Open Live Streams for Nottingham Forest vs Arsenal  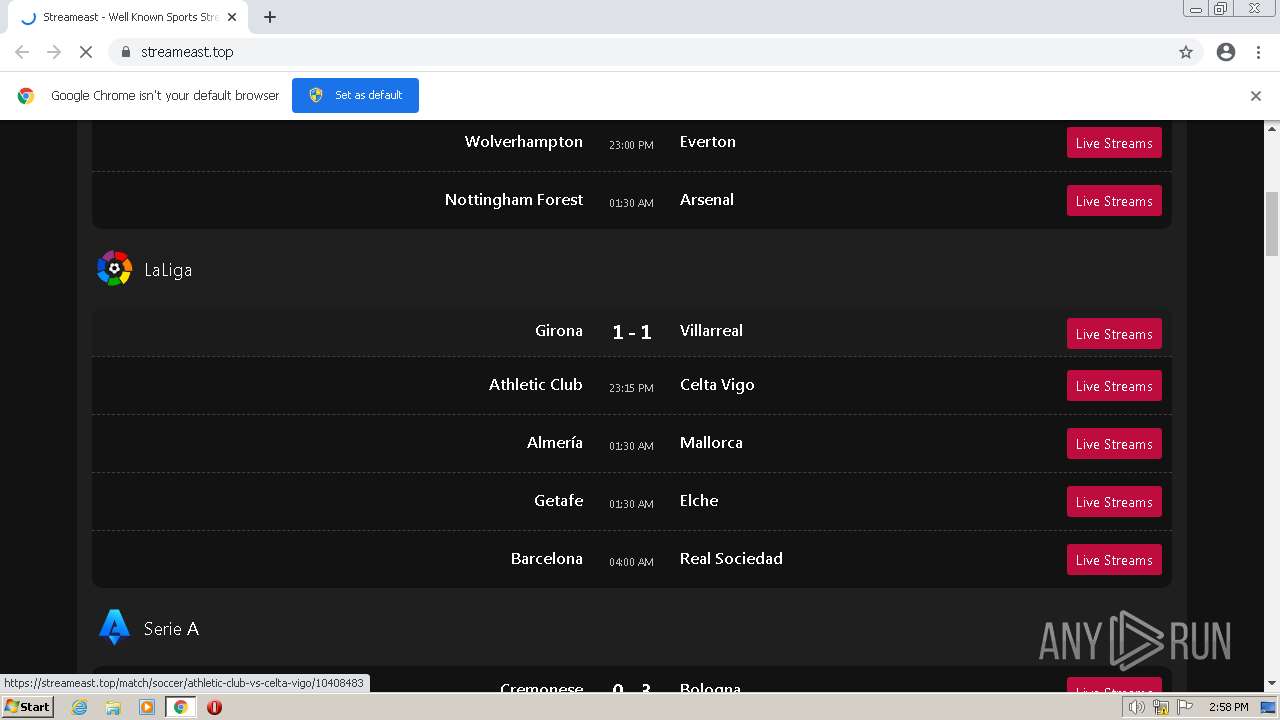click(1114, 201)
